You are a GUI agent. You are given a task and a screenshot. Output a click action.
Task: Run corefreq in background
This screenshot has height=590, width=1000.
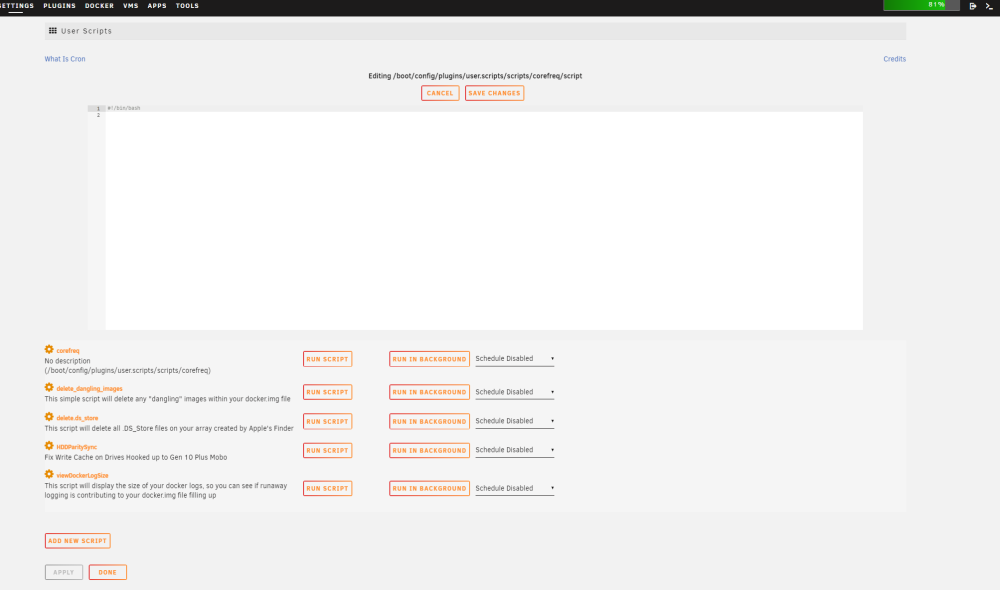(429, 359)
